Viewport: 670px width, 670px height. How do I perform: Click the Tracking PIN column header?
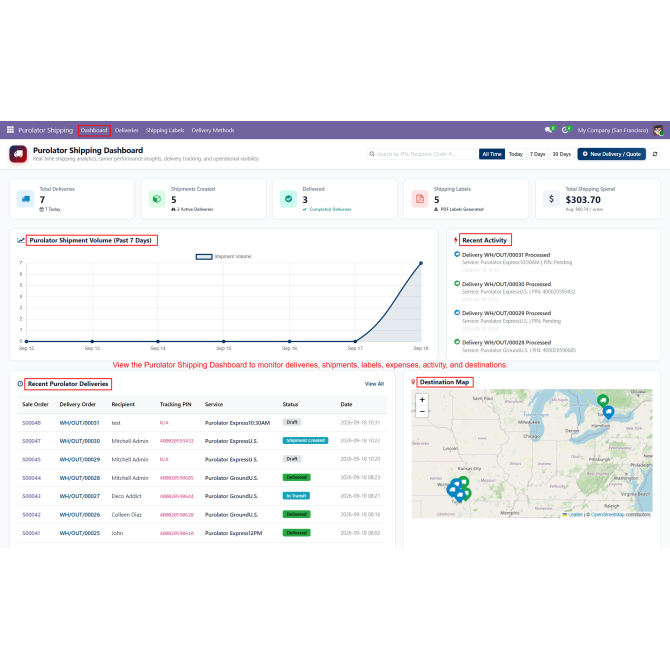click(x=176, y=404)
